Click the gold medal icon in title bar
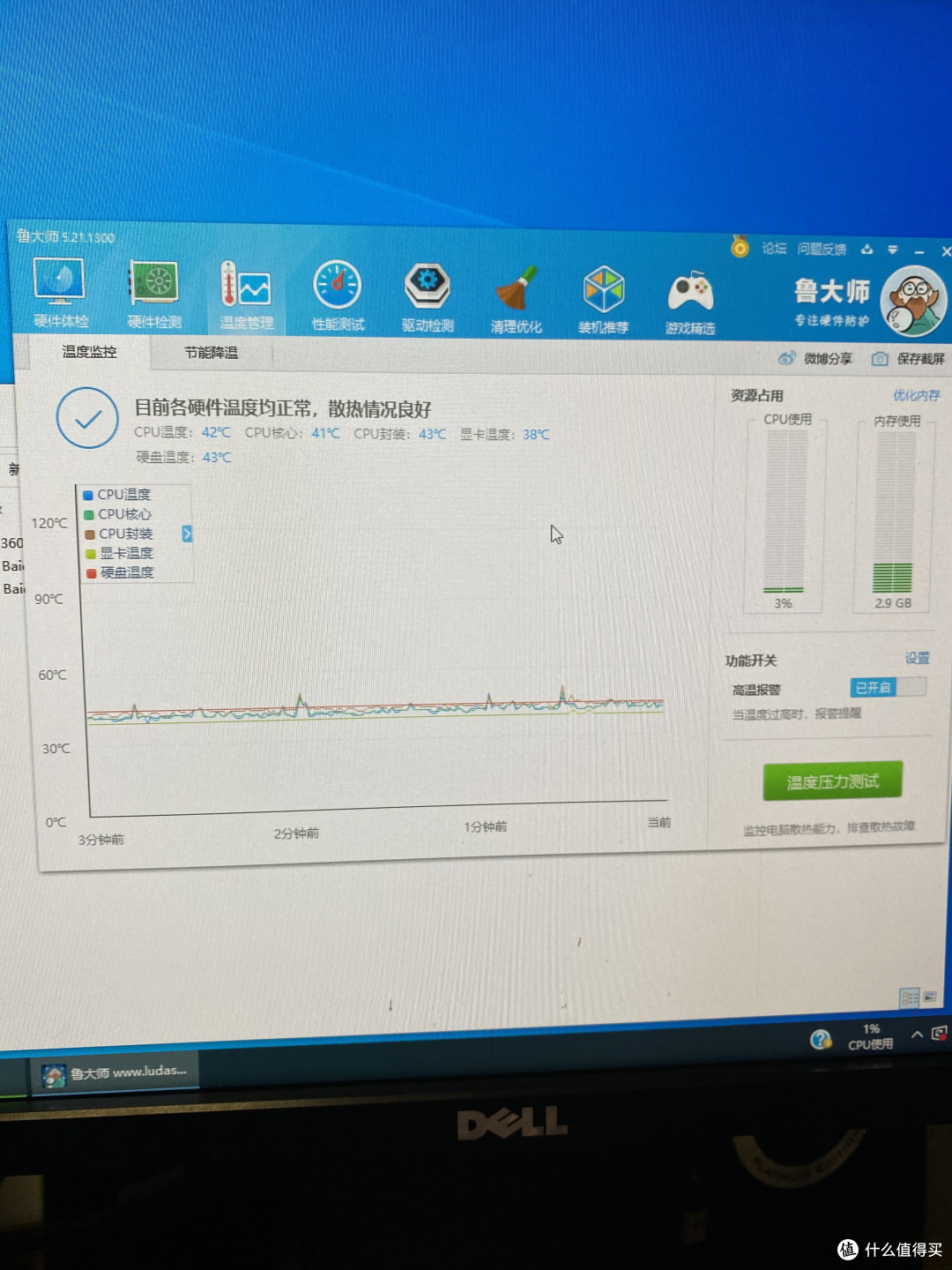This screenshot has height=1270, width=952. tap(740, 246)
